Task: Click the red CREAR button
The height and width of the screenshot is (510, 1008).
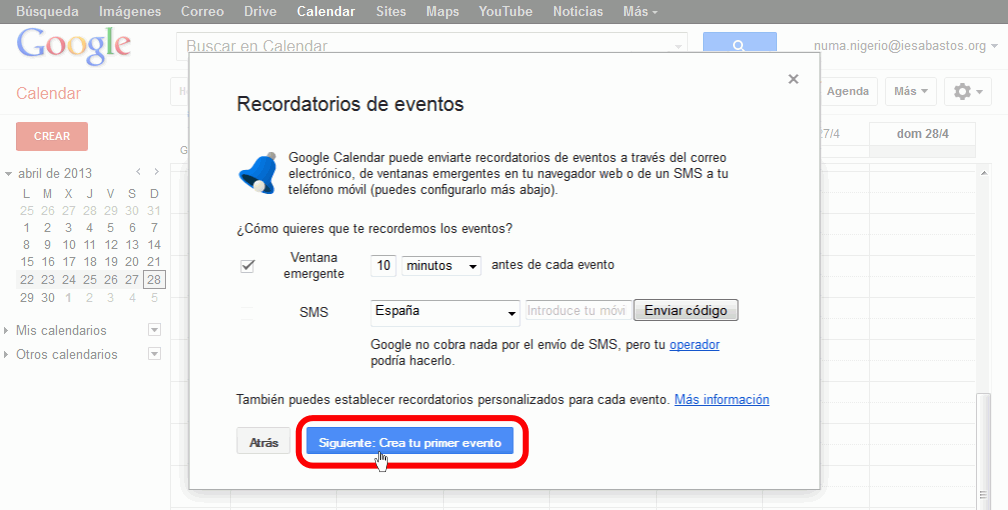Action: coord(52,136)
